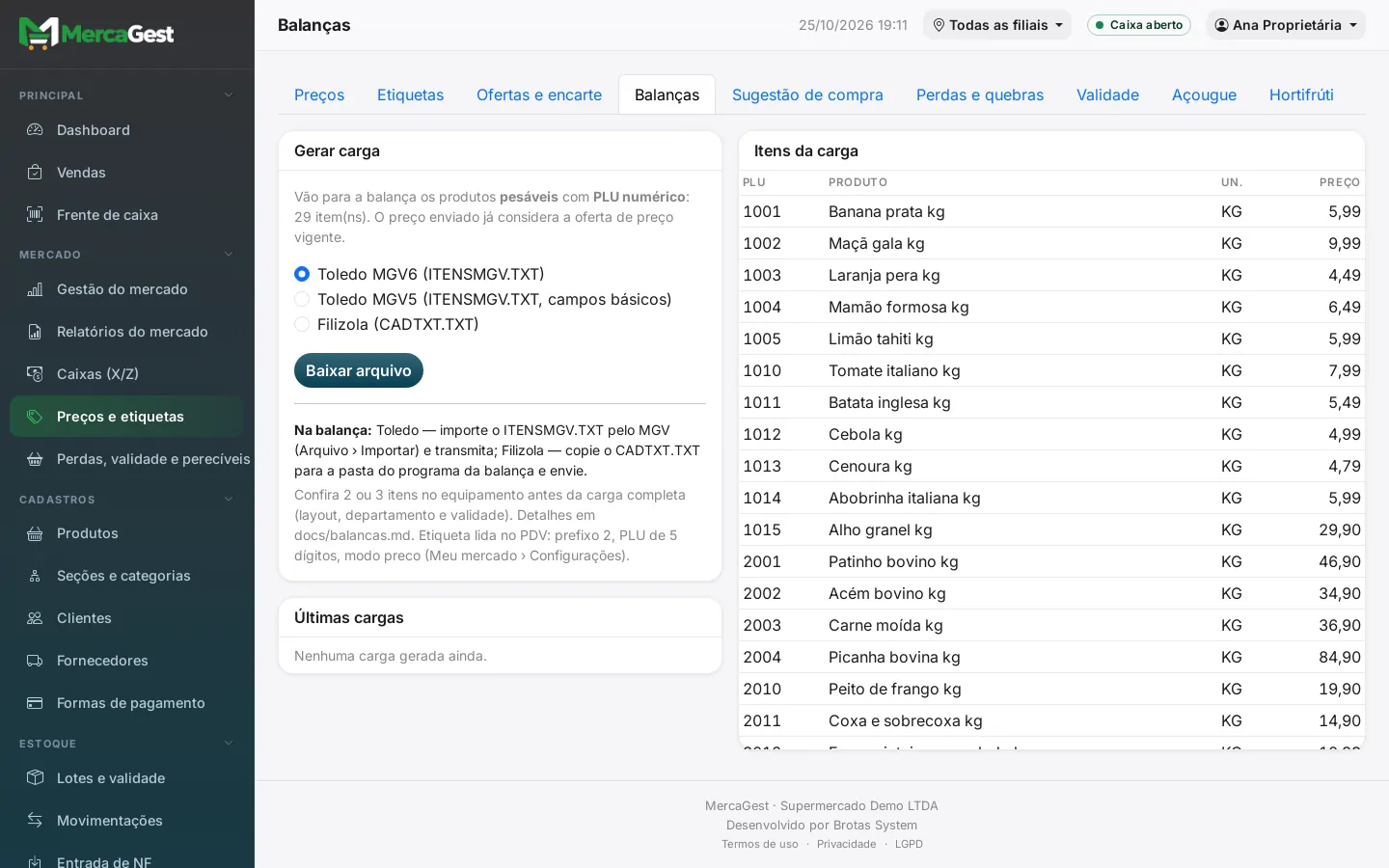The height and width of the screenshot is (868, 1389).
Task: Click the Produtos basket icon
Action: click(x=35, y=533)
